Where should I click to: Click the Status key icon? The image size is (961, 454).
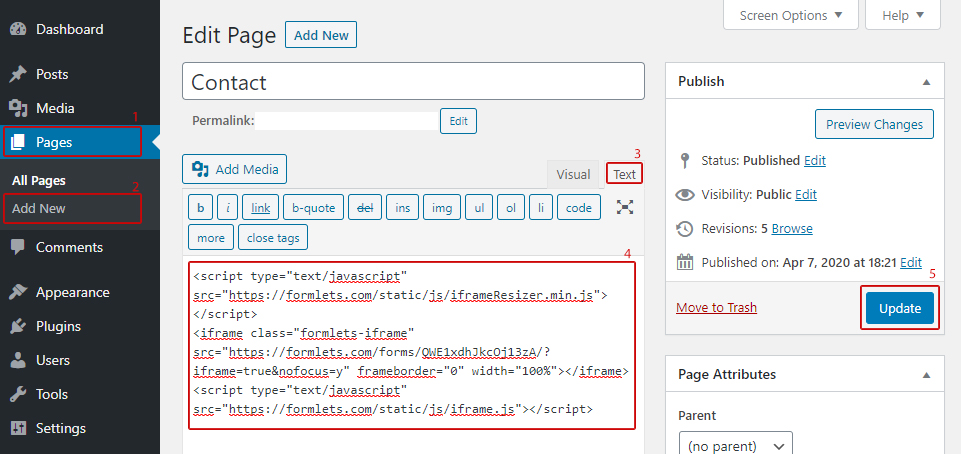[685, 161]
